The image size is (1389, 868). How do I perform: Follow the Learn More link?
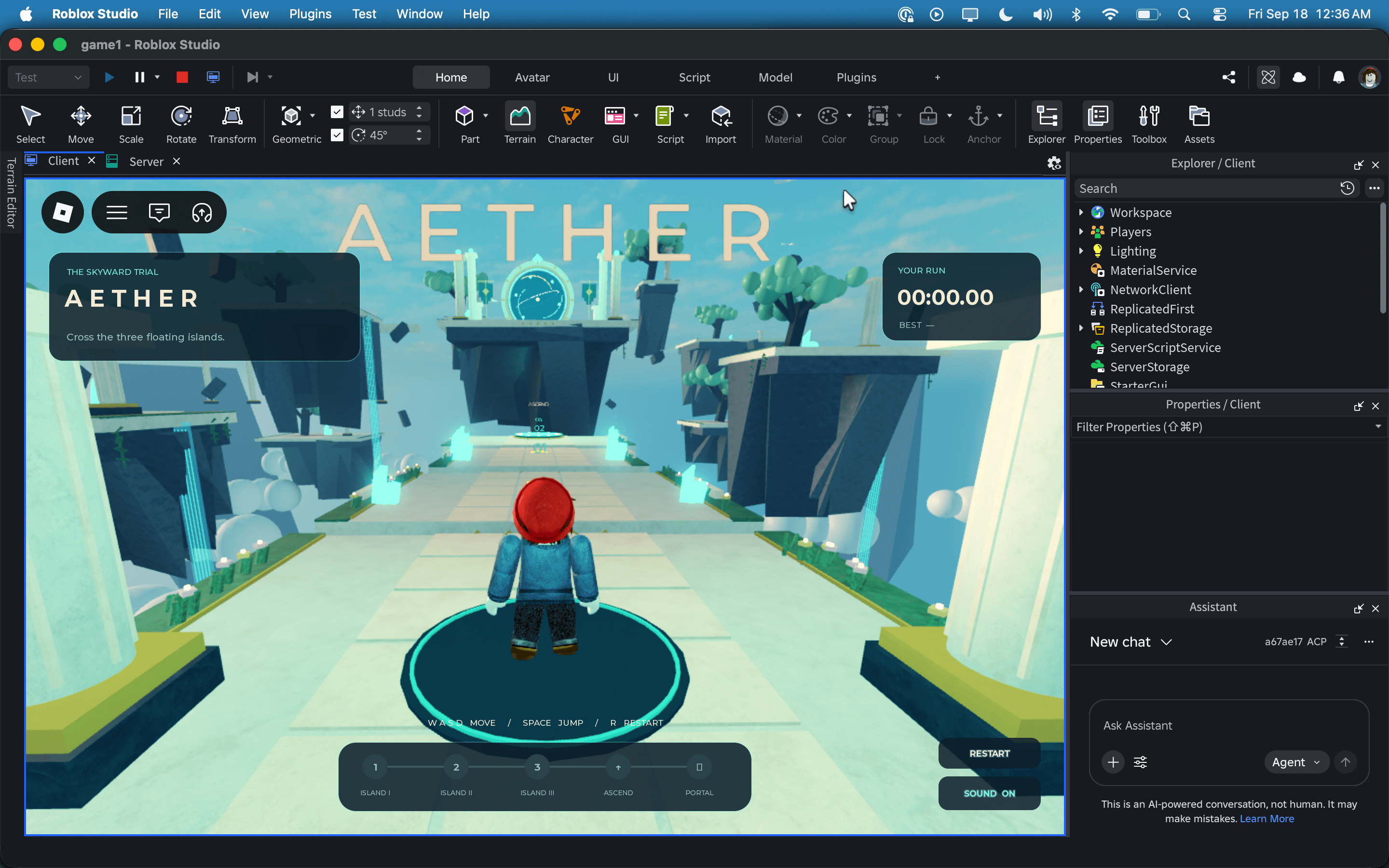pyautogui.click(x=1267, y=819)
